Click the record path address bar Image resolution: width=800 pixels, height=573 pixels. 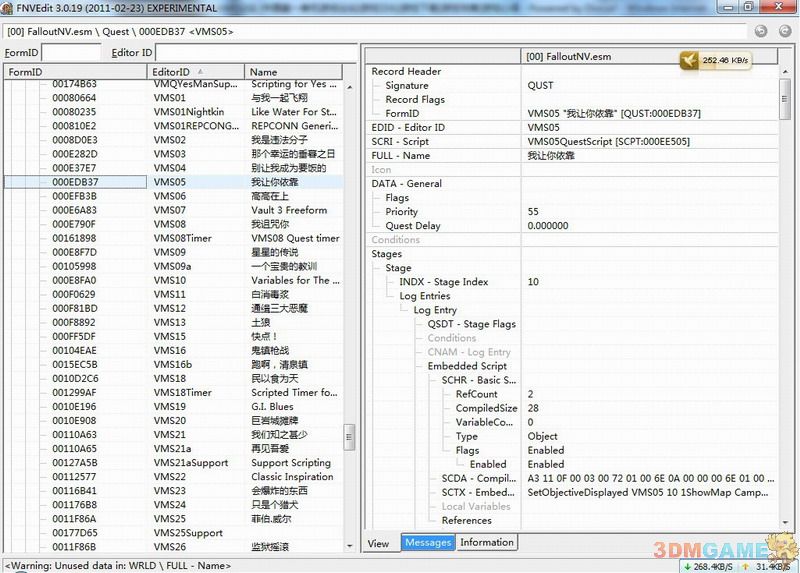375,32
